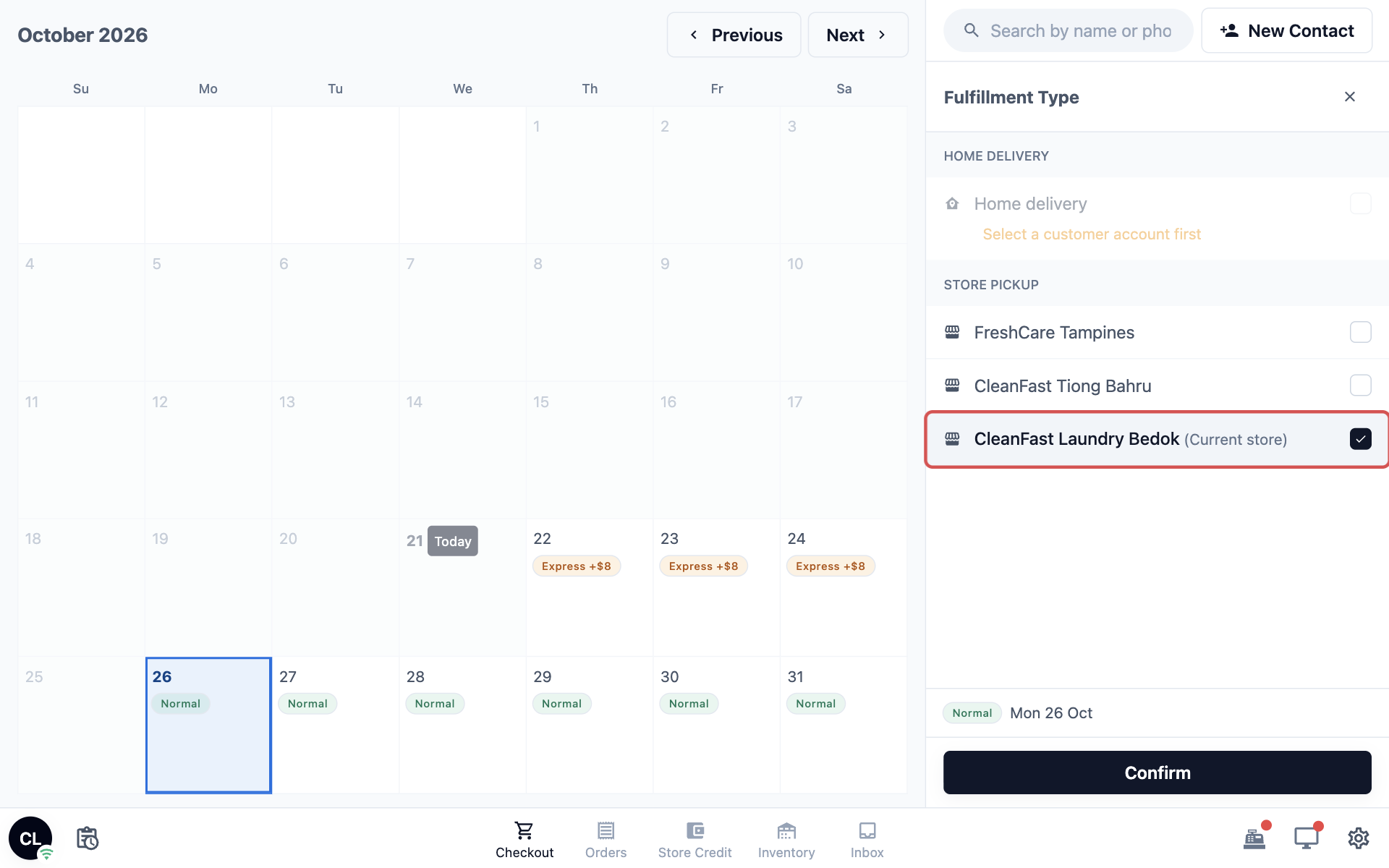Viewport: 1389px width, 868px height.
Task: Focus the search by name or phone field
Action: (1069, 30)
